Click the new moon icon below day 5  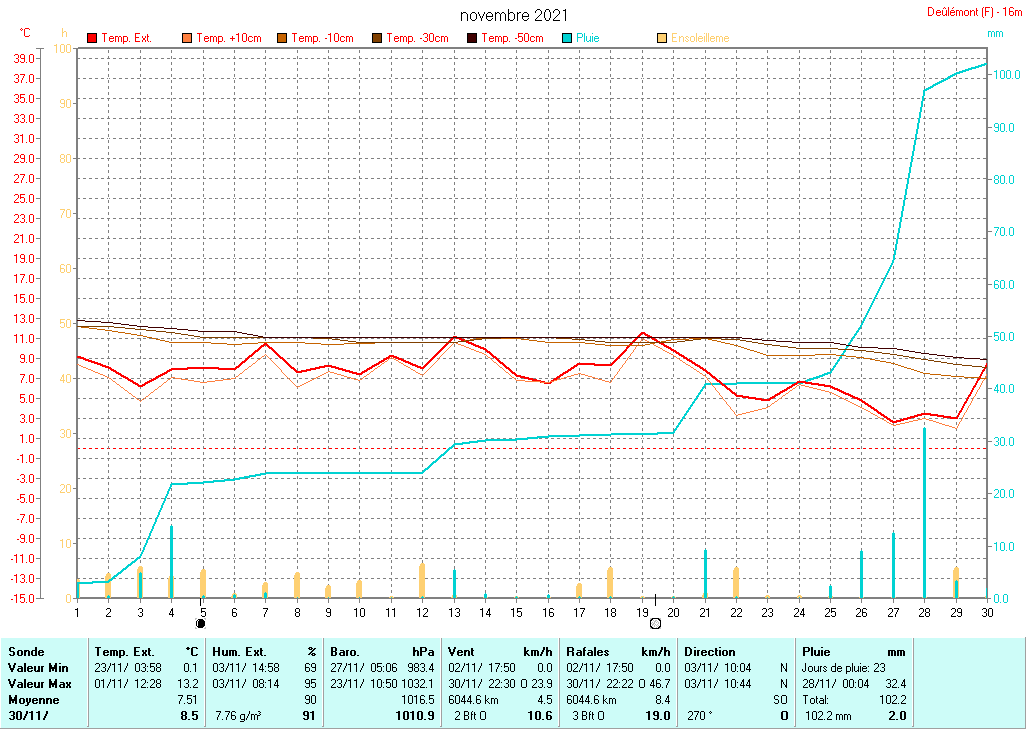click(x=201, y=623)
